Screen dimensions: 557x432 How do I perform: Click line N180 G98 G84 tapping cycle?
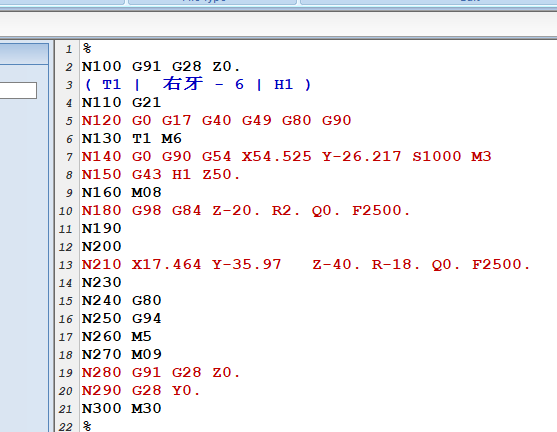tap(246, 211)
